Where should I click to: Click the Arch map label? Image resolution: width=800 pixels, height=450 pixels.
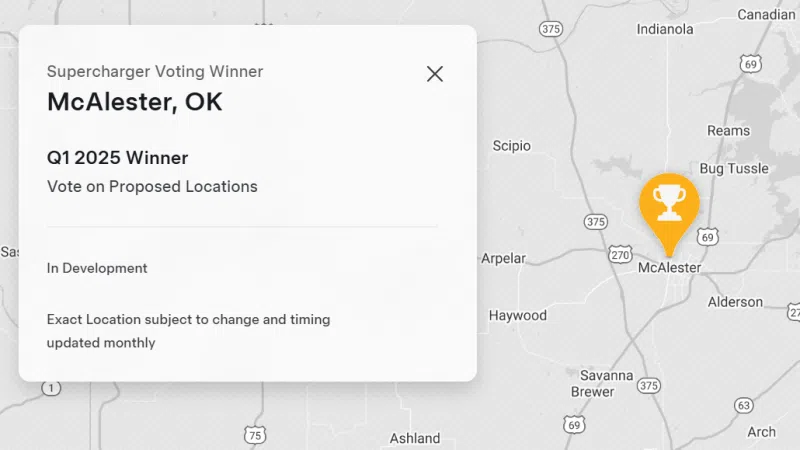pos(761,432)
